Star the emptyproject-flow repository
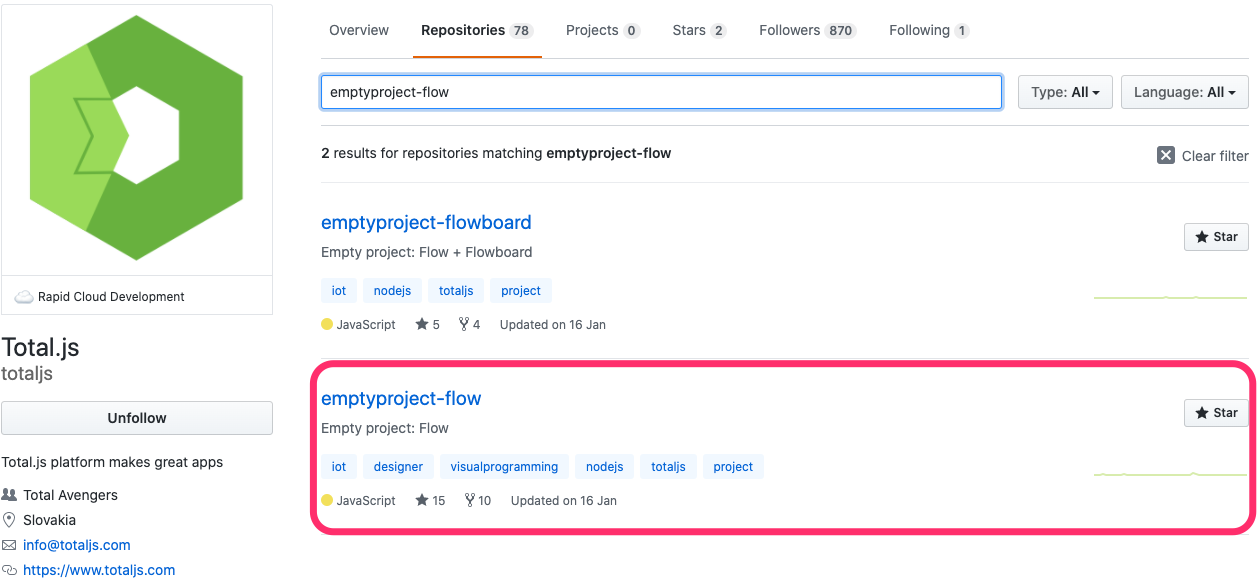1258x581 pixels. click(1216, 413)
